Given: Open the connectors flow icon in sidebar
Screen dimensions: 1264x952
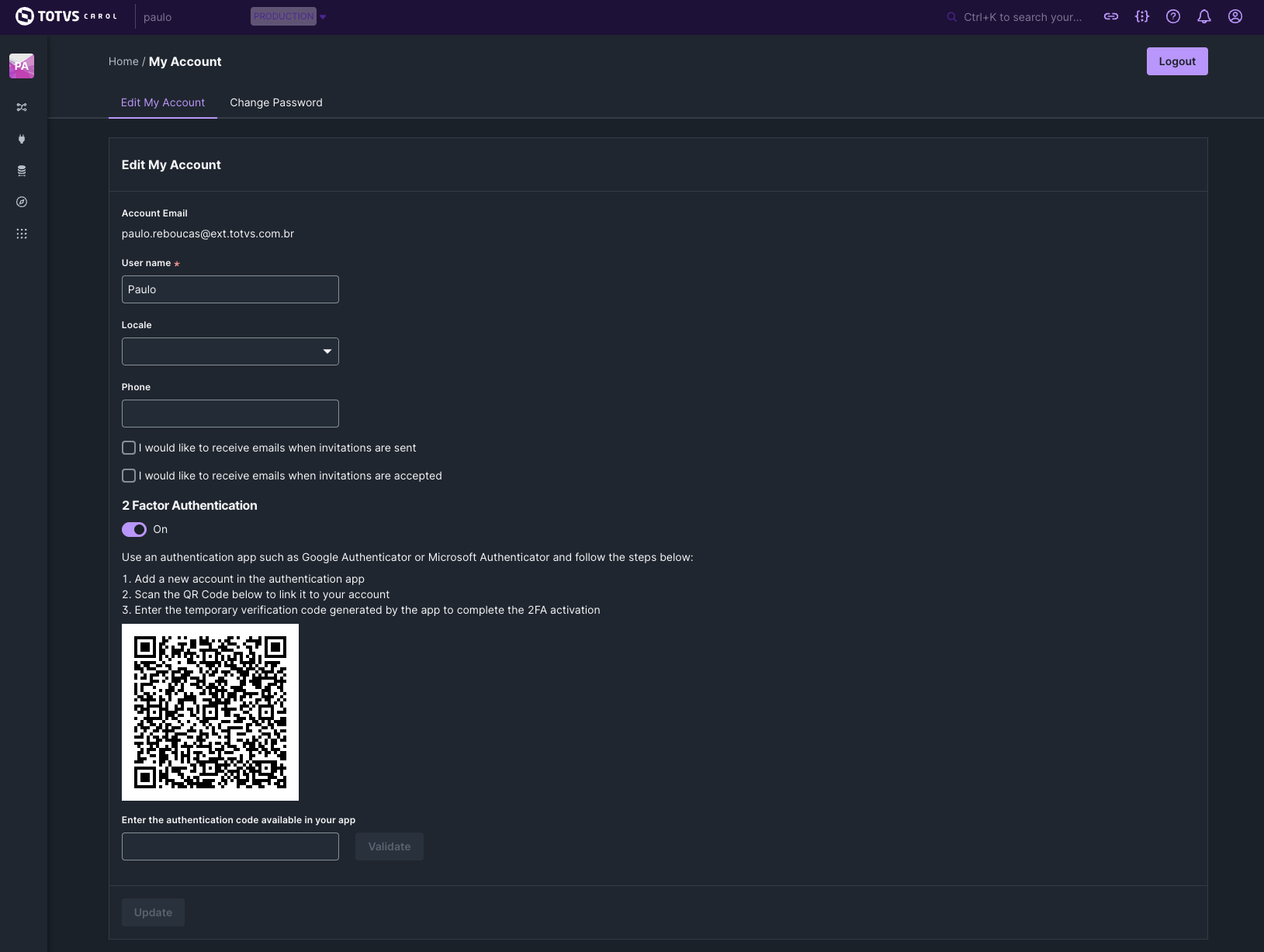Looking at the screenshot, I should 22,107.
